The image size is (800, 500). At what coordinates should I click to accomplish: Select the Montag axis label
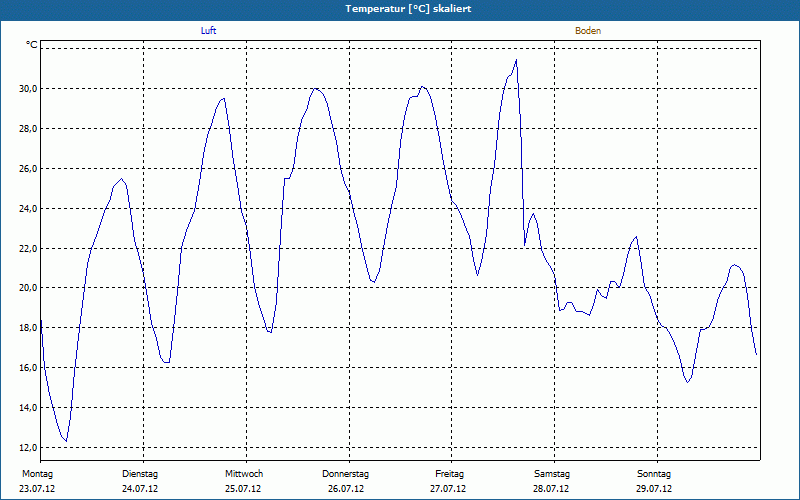tap(37, 474)
